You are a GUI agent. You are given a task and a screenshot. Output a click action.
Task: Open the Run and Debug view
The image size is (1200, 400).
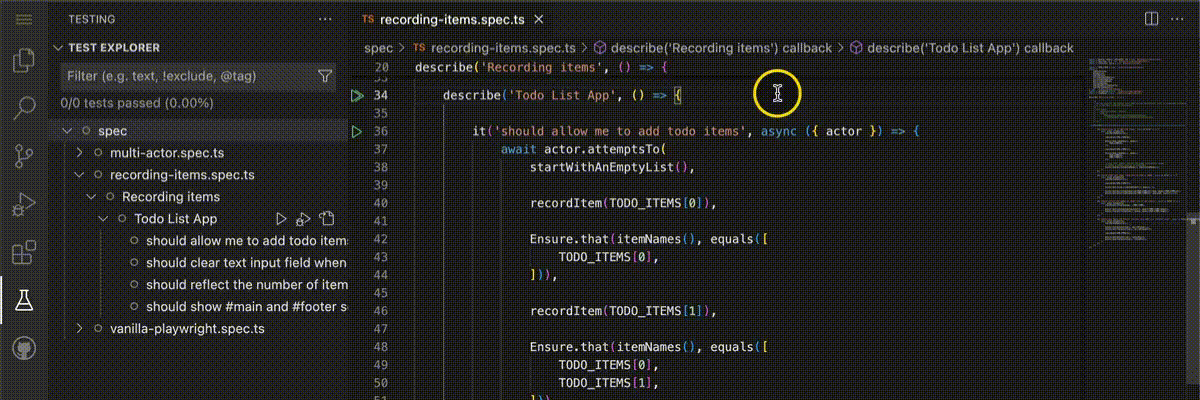(22, 206)
